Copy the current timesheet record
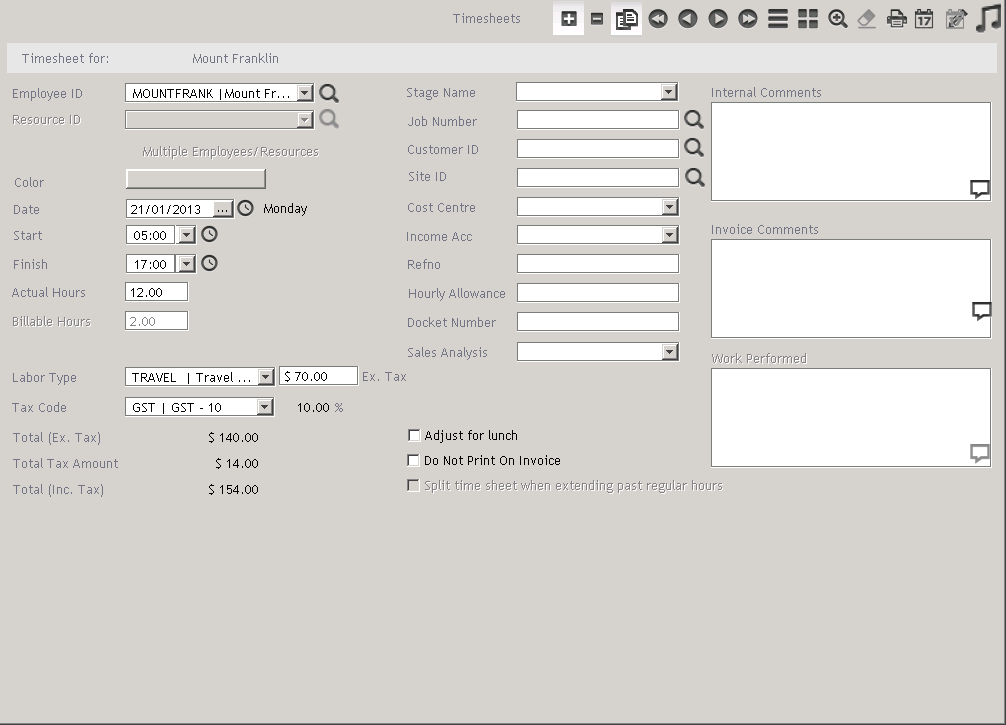Screen dimensions: 1006x725 pyautogui.click(x=626, y=18)
